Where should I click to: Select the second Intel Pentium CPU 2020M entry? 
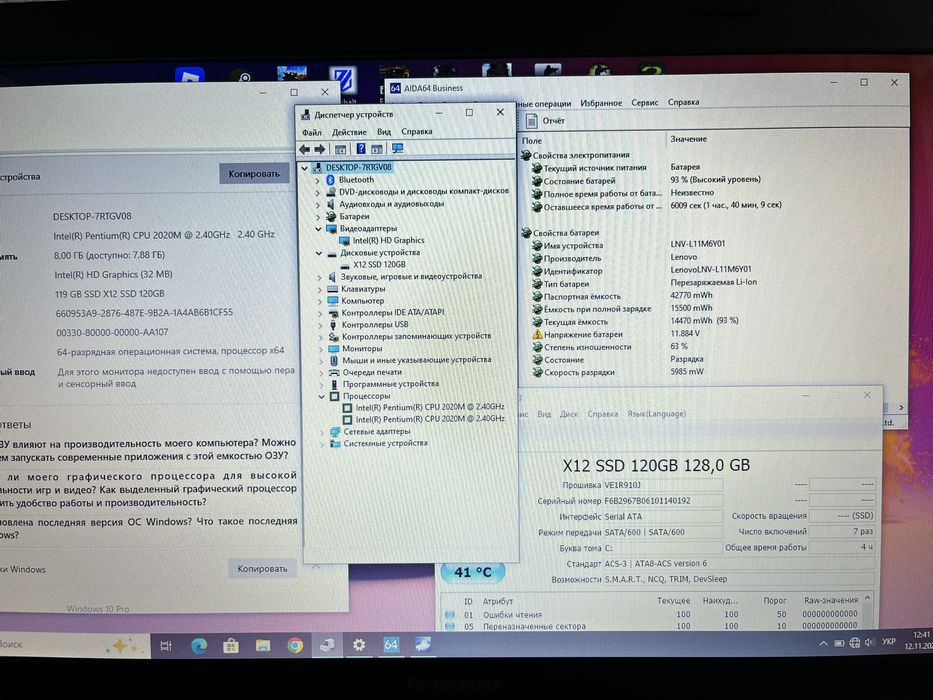point(430,419)
